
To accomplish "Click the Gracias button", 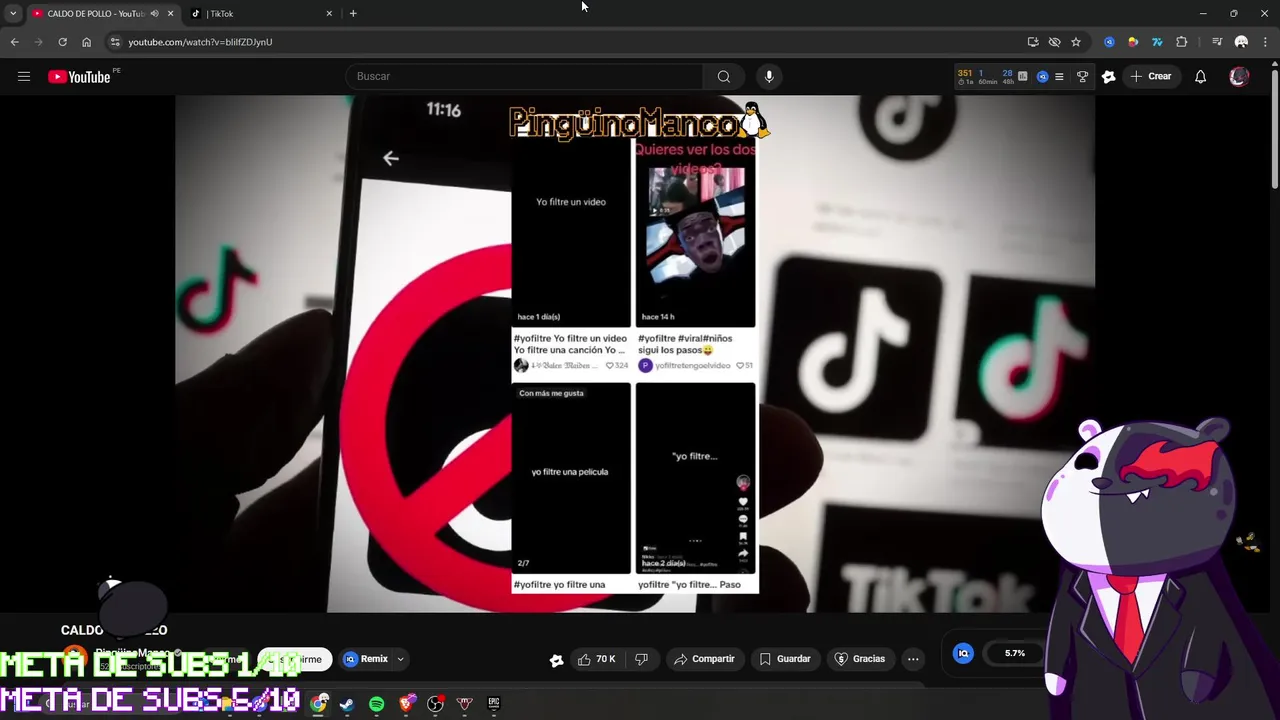I will tap(860, 659).
